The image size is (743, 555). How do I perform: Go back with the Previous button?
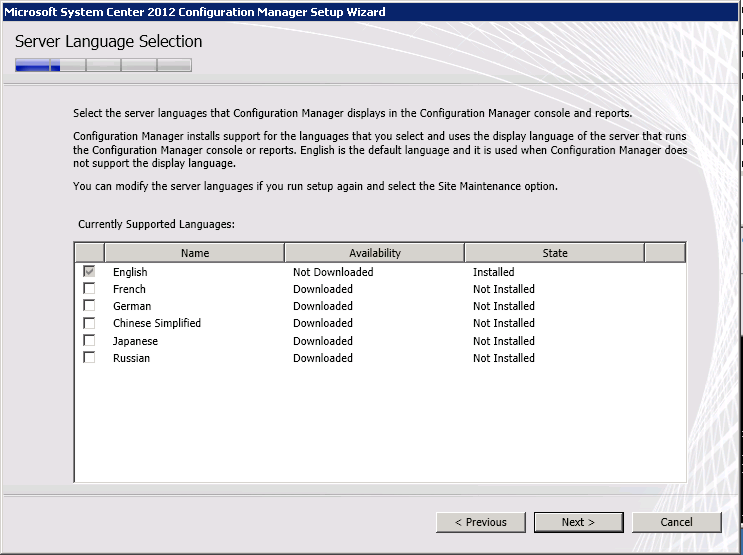[x=480, y=522]
